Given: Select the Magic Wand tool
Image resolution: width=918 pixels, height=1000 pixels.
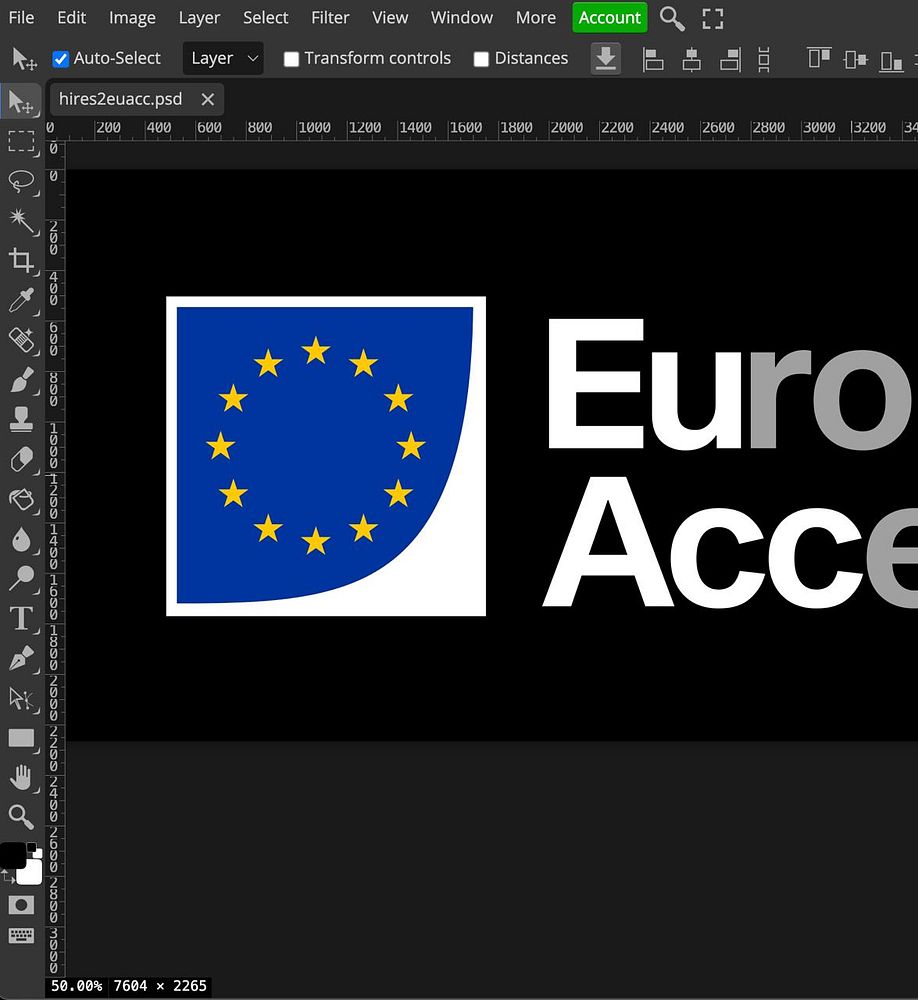Looking at the screenshot, I should (x=21, y=221).
